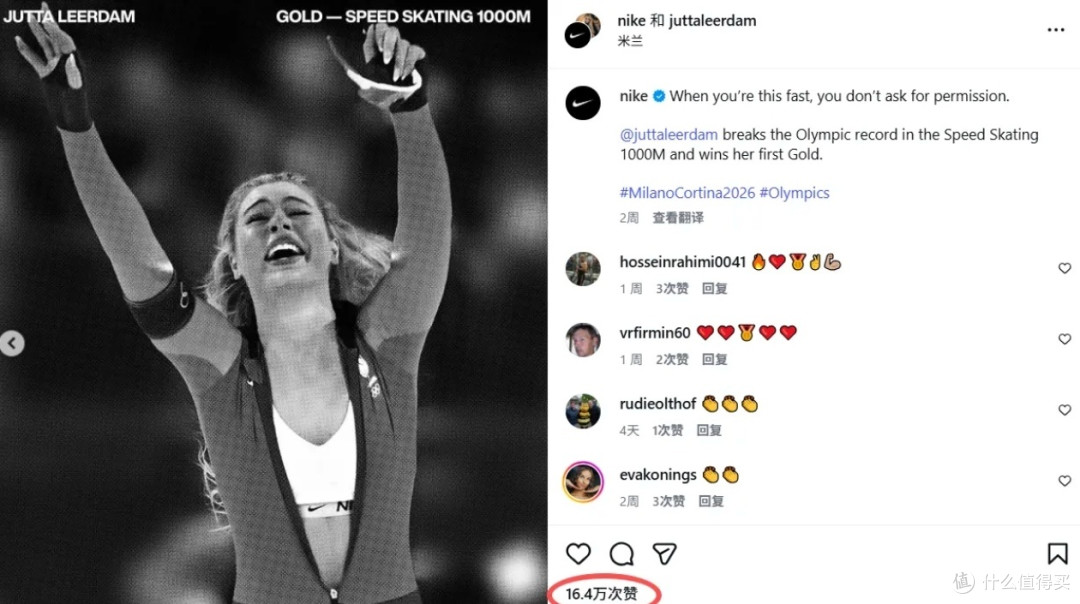
Task: View the 16.4万次赞 likes count
Action: click(x=601, y=594)
